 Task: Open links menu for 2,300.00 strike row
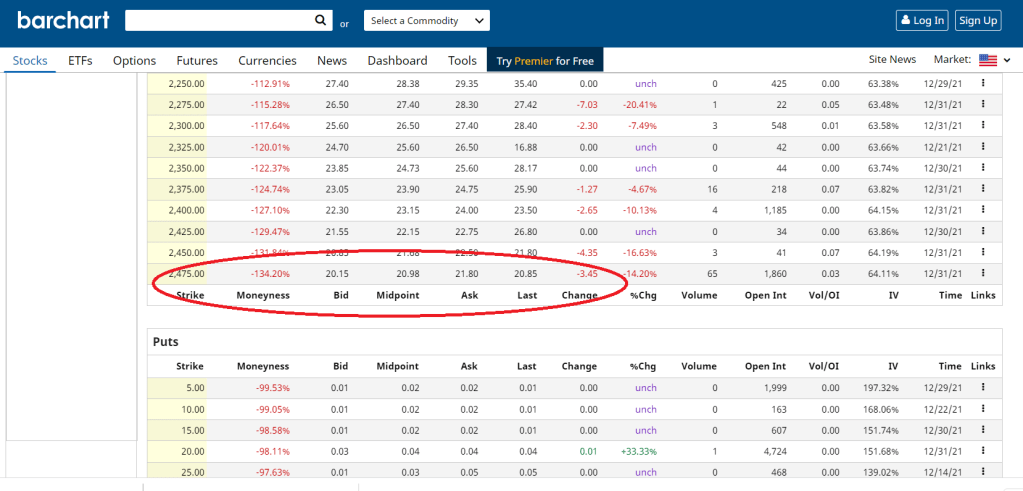pos(983,126)
